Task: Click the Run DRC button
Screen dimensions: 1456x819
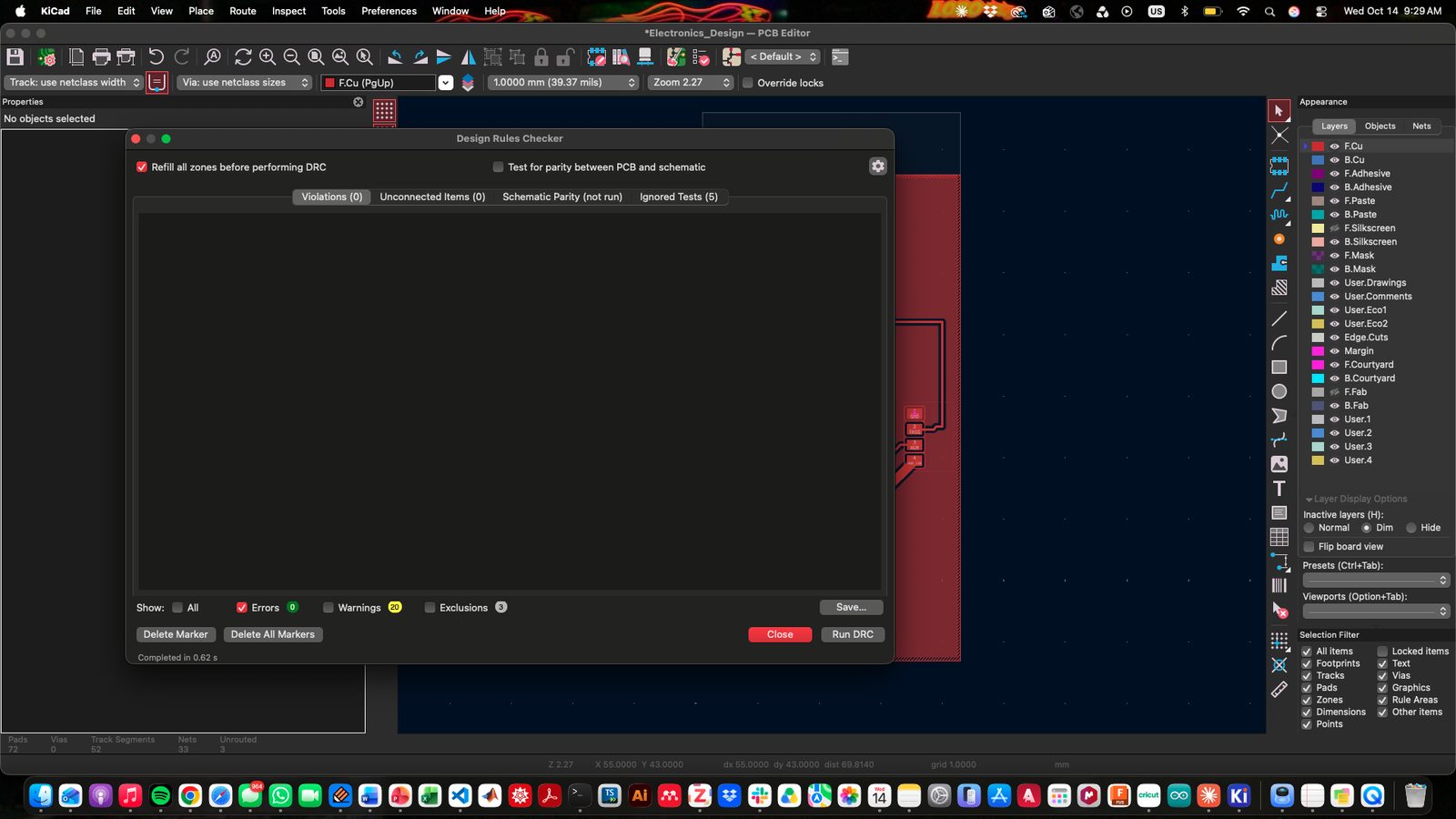Action: (853, 634)
